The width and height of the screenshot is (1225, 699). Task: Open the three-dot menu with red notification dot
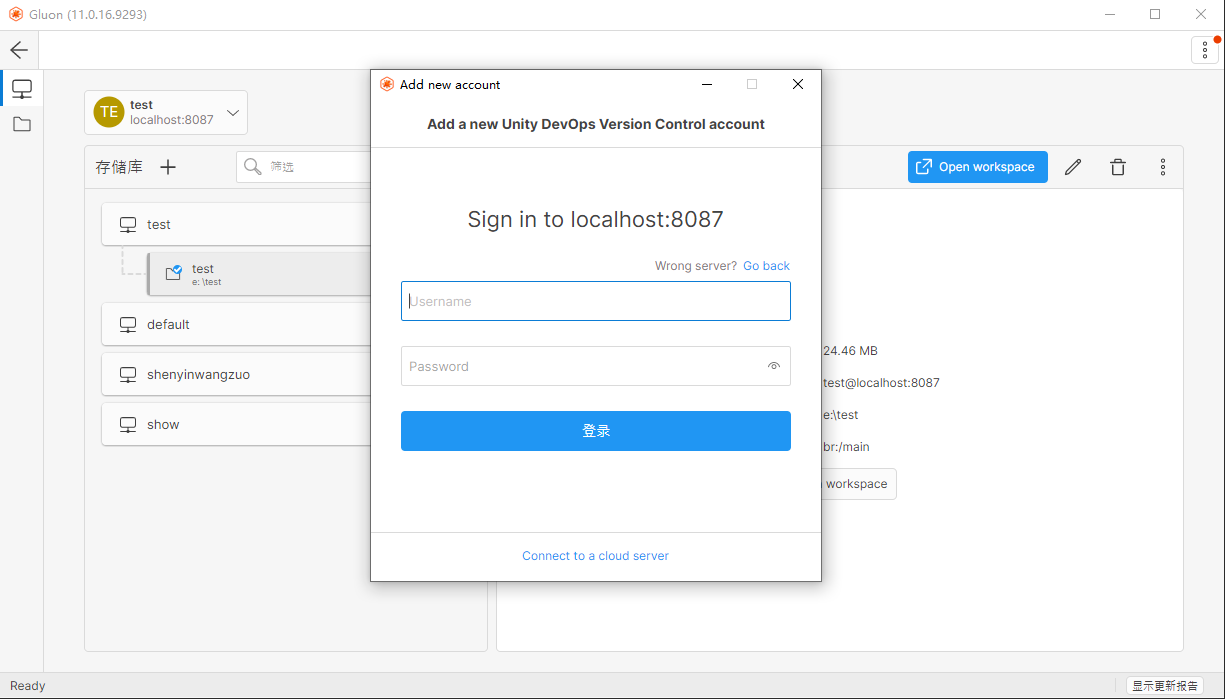click(x=1205, y=50)
